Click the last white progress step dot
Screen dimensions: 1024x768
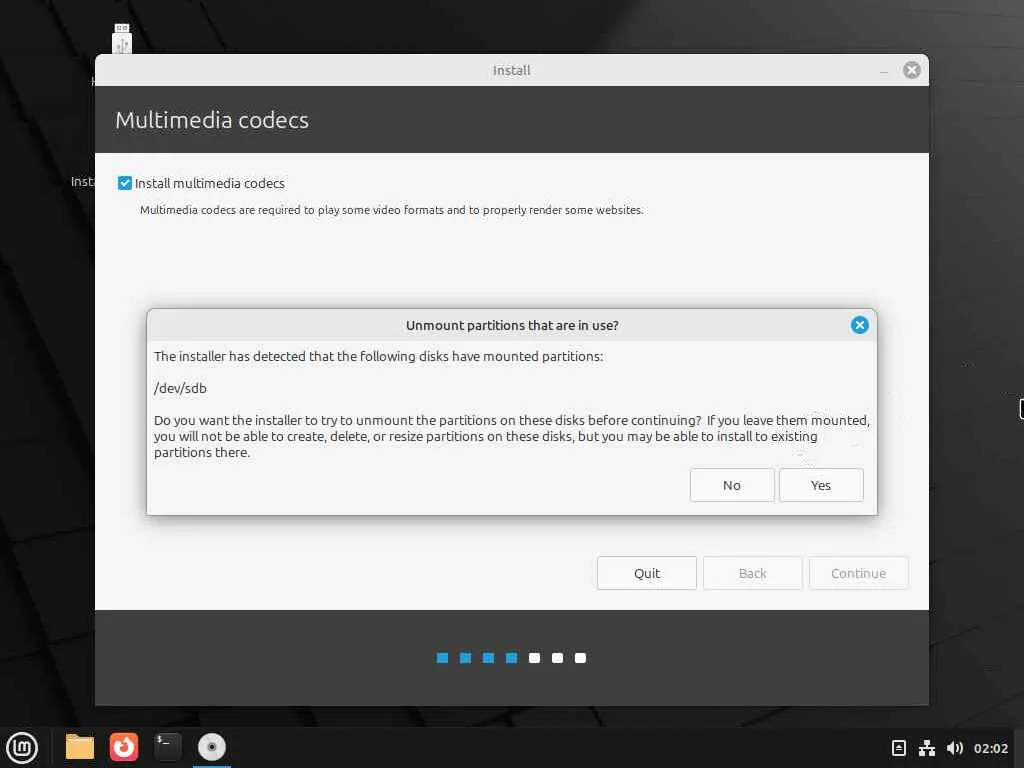[x=581, y=658]
